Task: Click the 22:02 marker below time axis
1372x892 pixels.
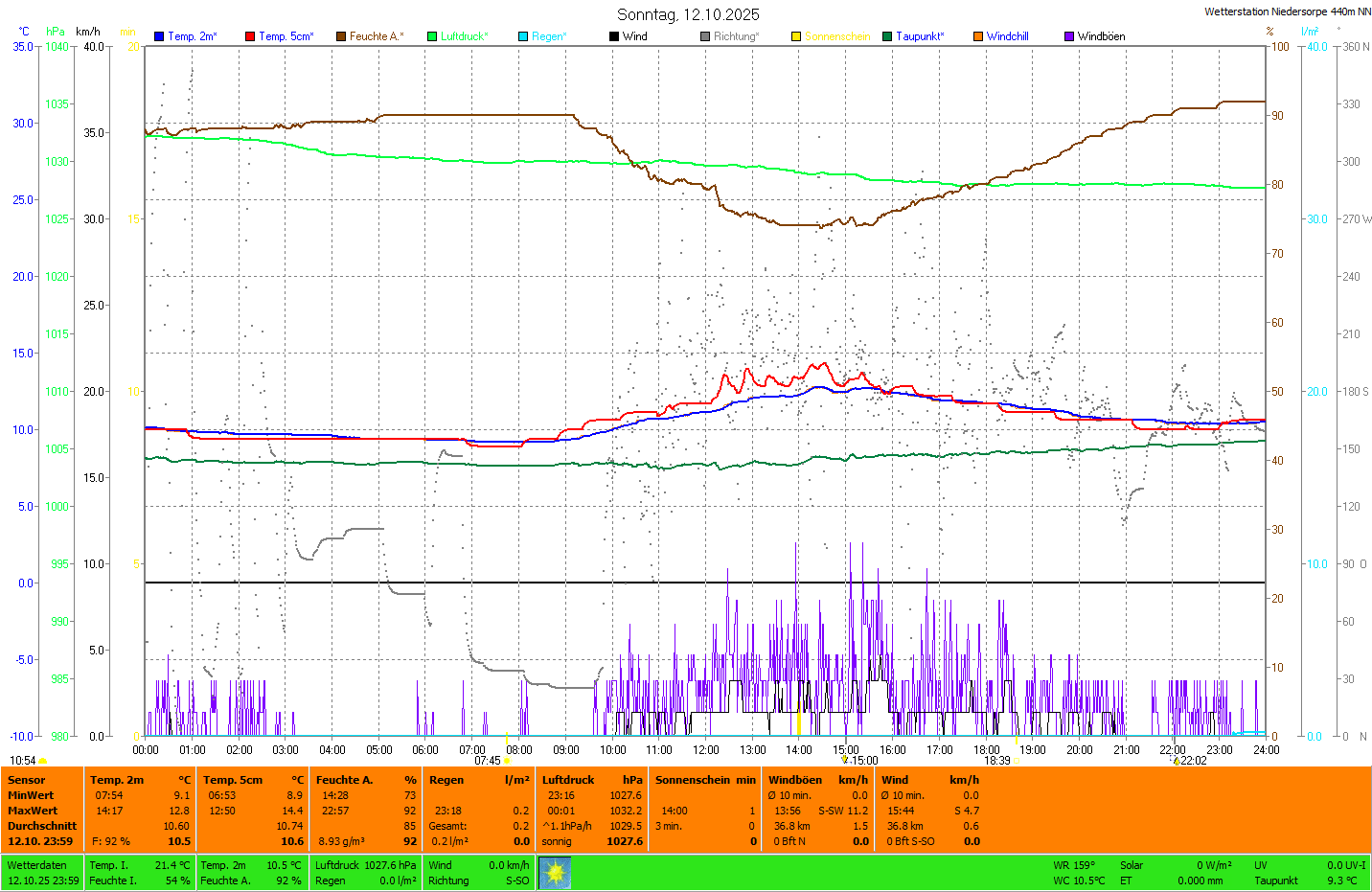Action: pyautogui.click(x=1193, y=760)
